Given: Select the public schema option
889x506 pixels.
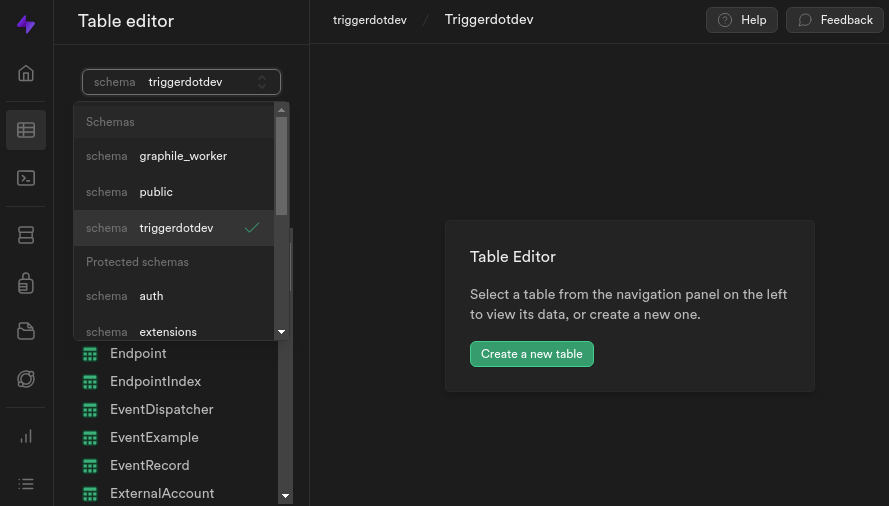Looking at the screenshot, I should [173, 192].
